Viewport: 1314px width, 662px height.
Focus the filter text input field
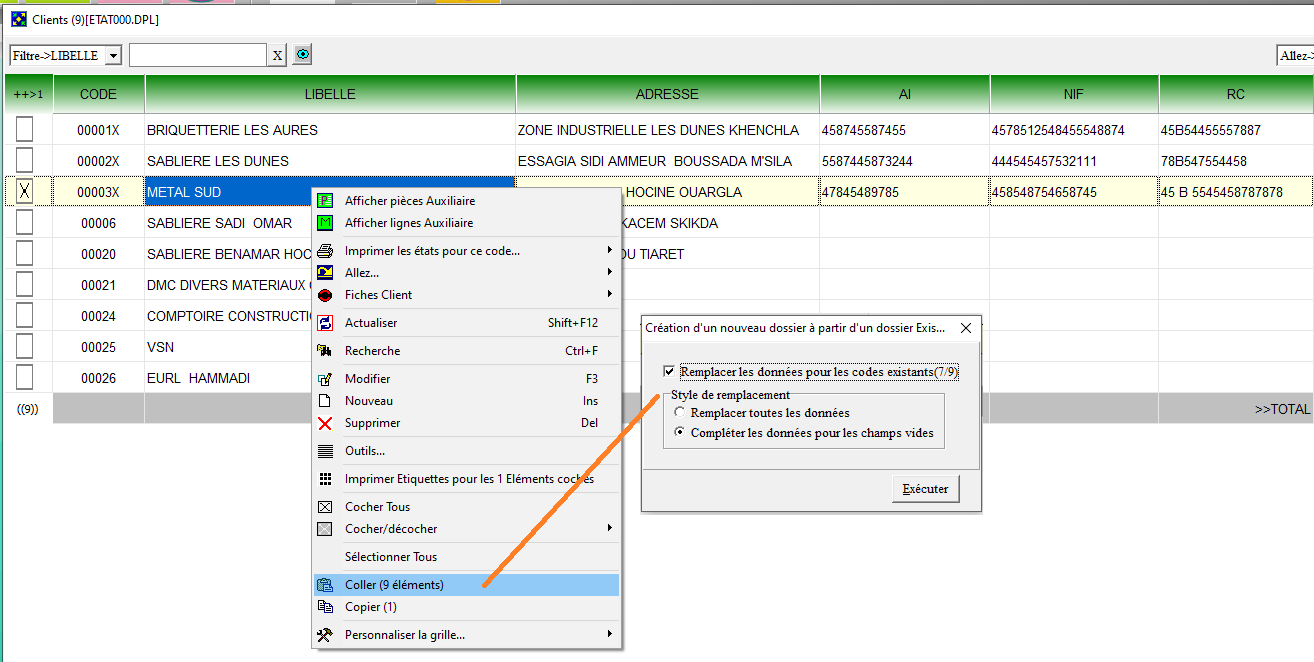click(198, 55)
